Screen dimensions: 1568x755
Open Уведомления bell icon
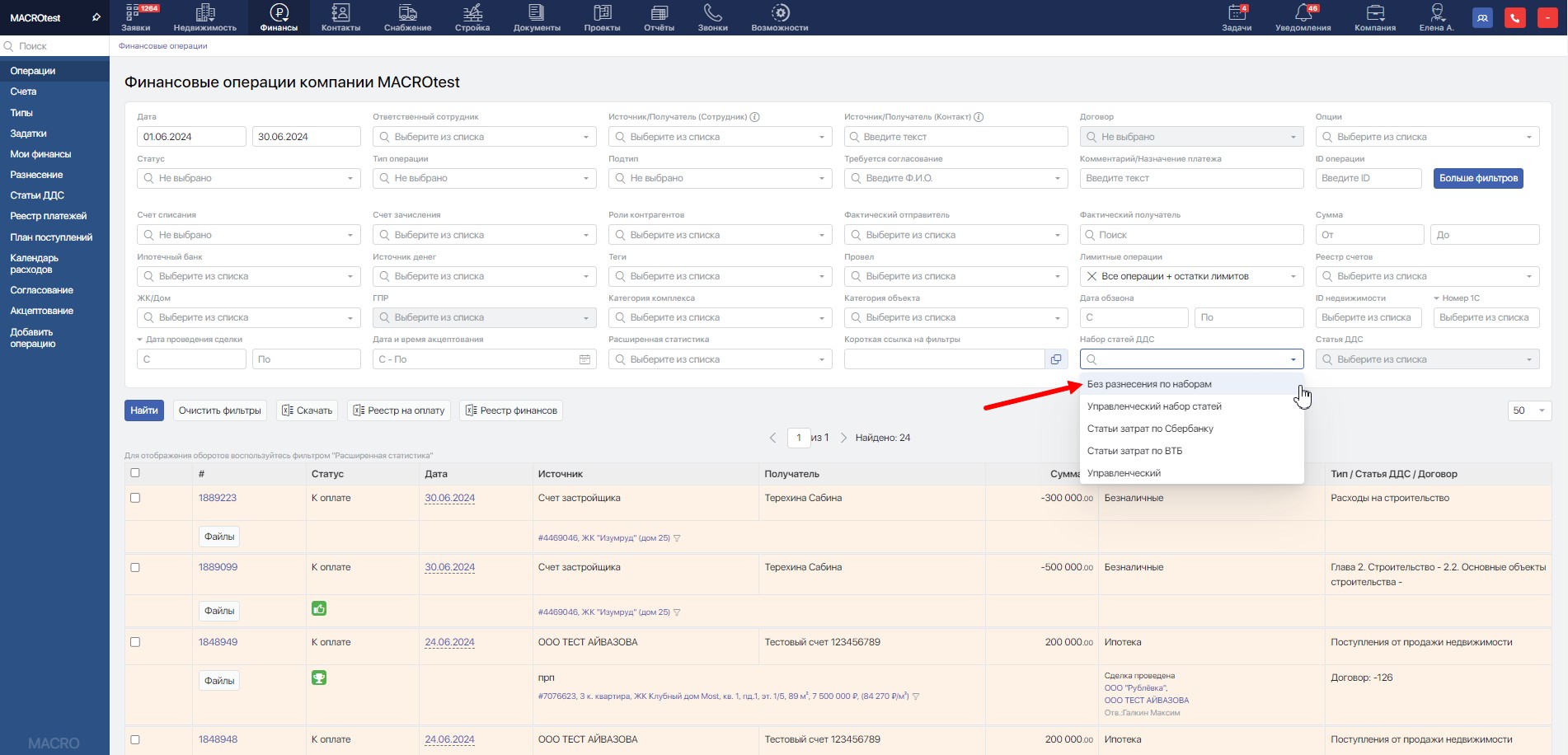pos(1303,13)
